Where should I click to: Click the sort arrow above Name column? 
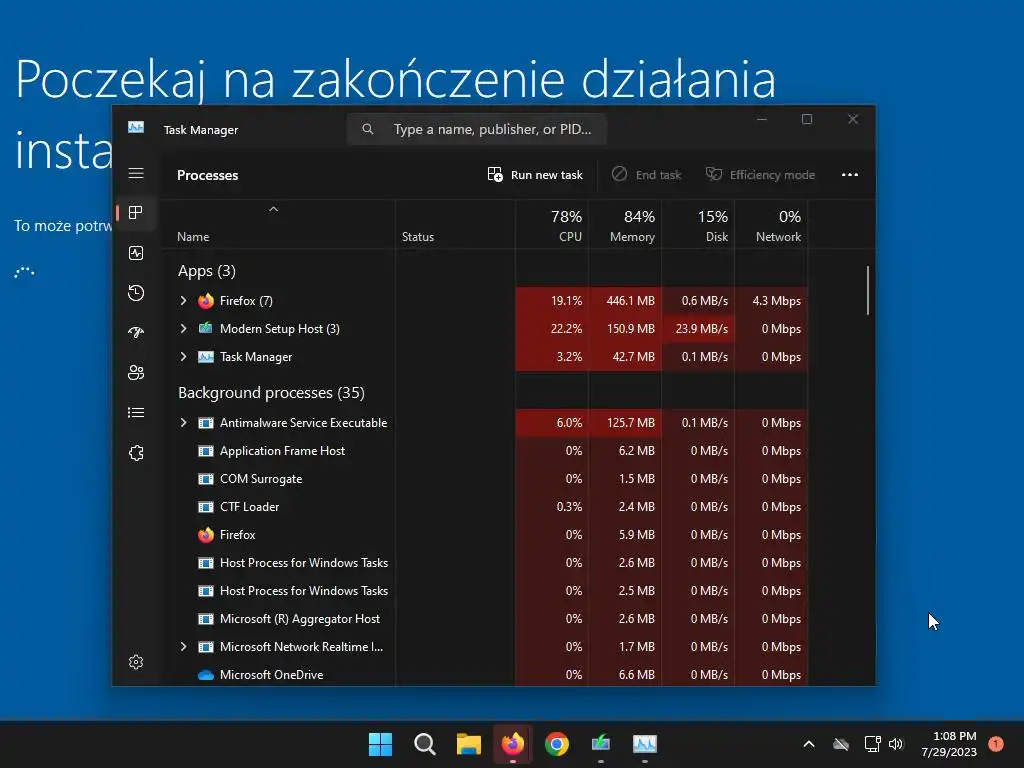(x=274, y=209)
